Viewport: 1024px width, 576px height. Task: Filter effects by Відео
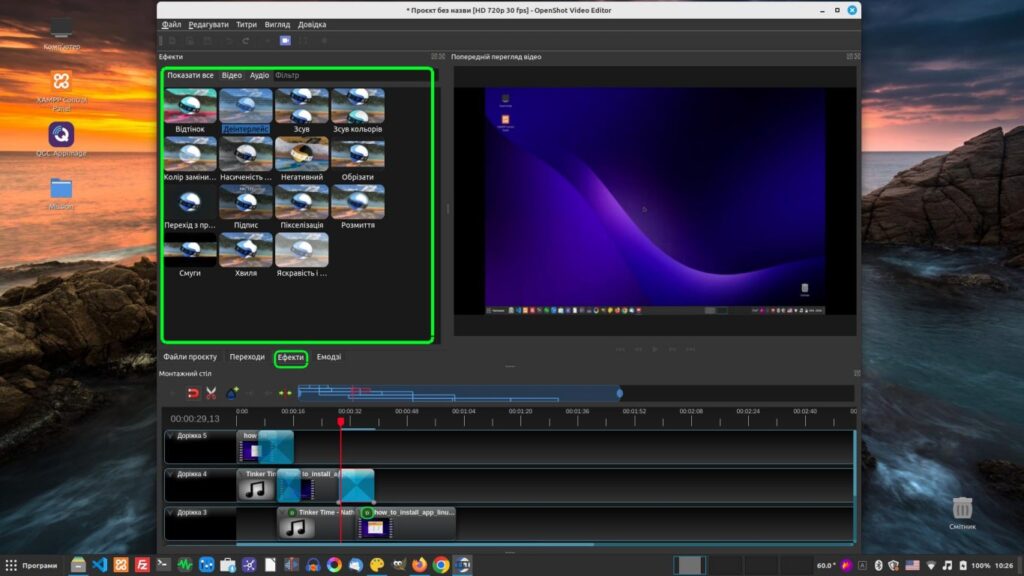point(231,76)
